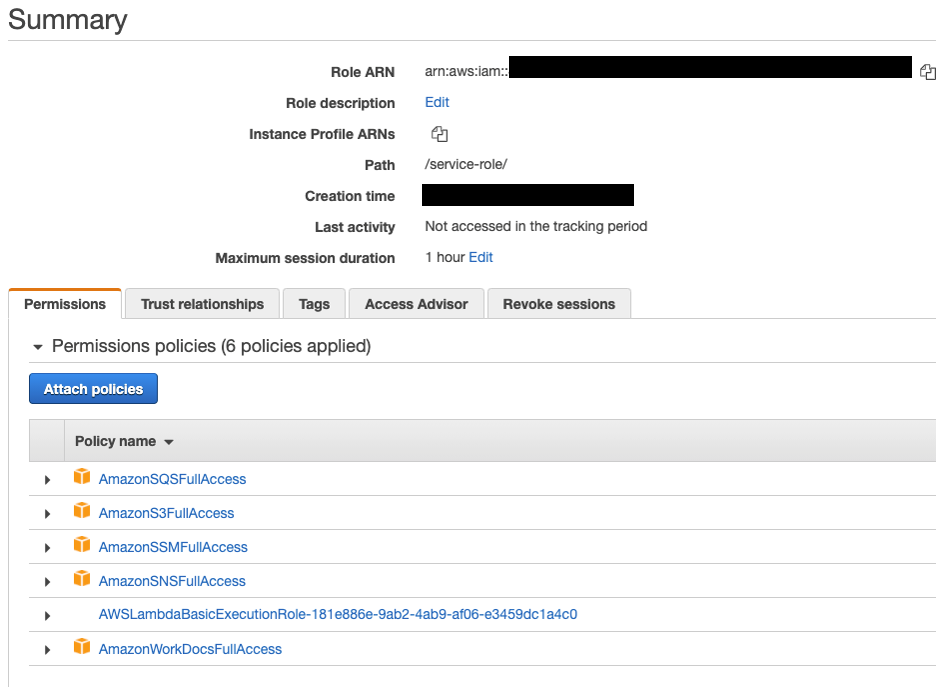
Task: Click the Summary page heading
Action: [68, 20]
